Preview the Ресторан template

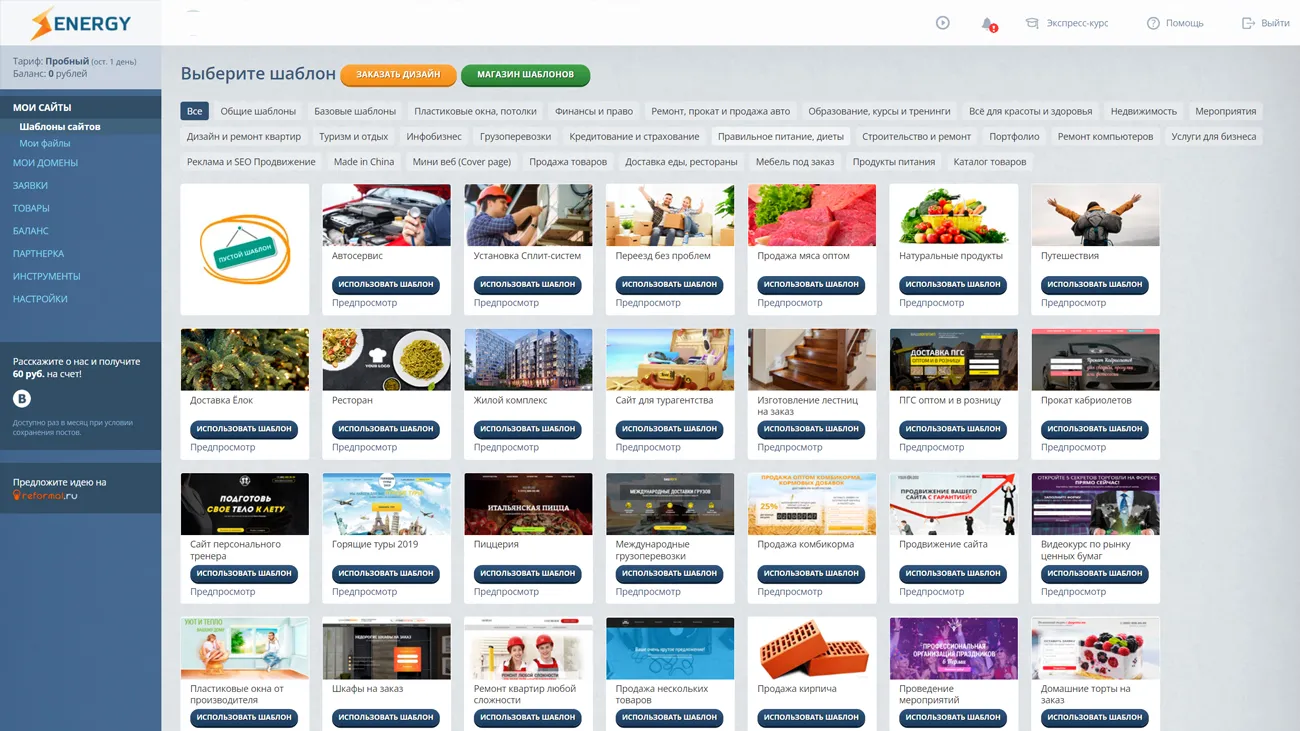tap(364, 447)
